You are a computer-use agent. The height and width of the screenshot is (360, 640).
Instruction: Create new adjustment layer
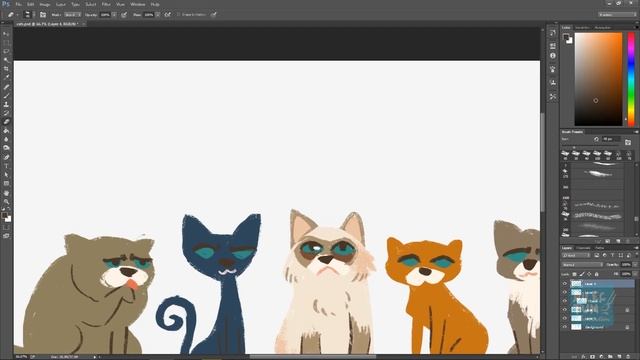(601, 356)
